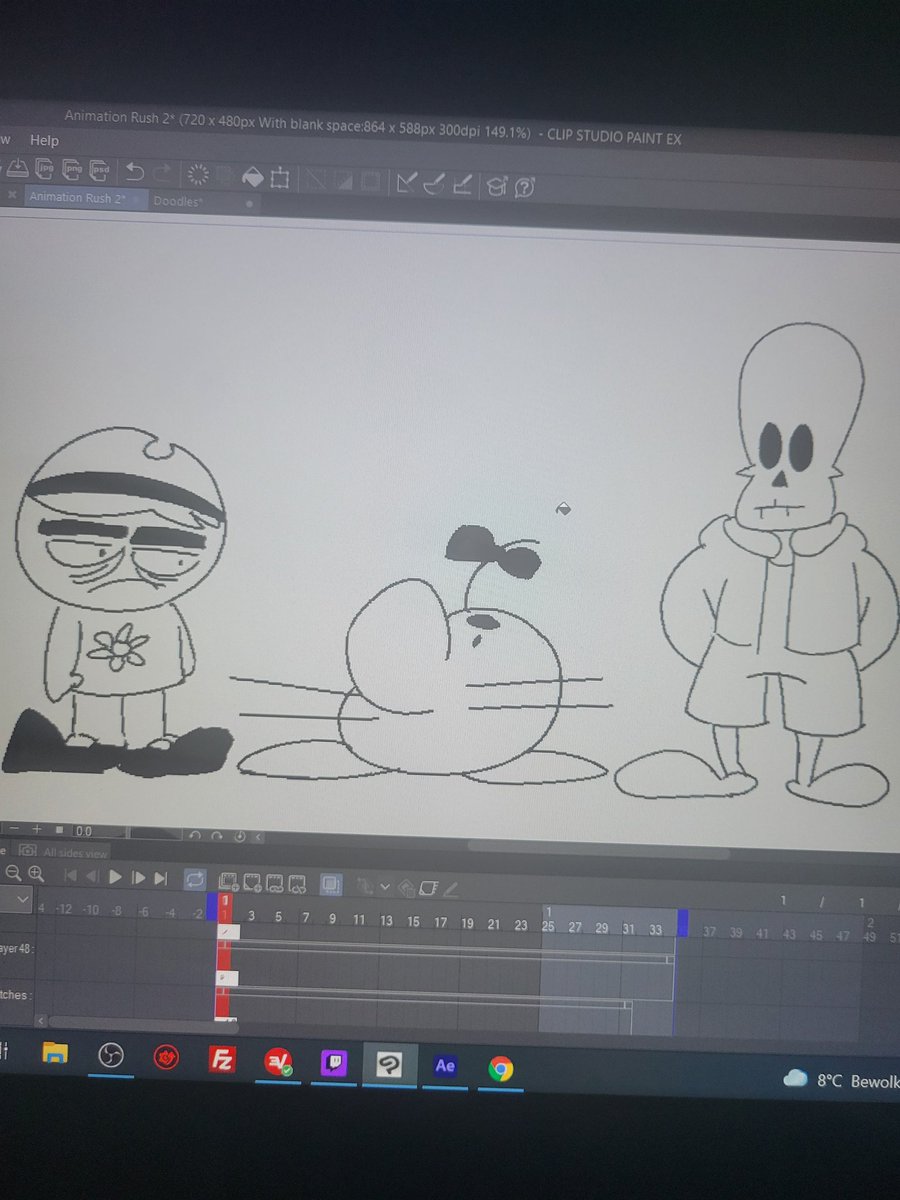Select cel thumbnail on Sketches track
This screenshot has height=1200, width=900.
coord(227,978)
